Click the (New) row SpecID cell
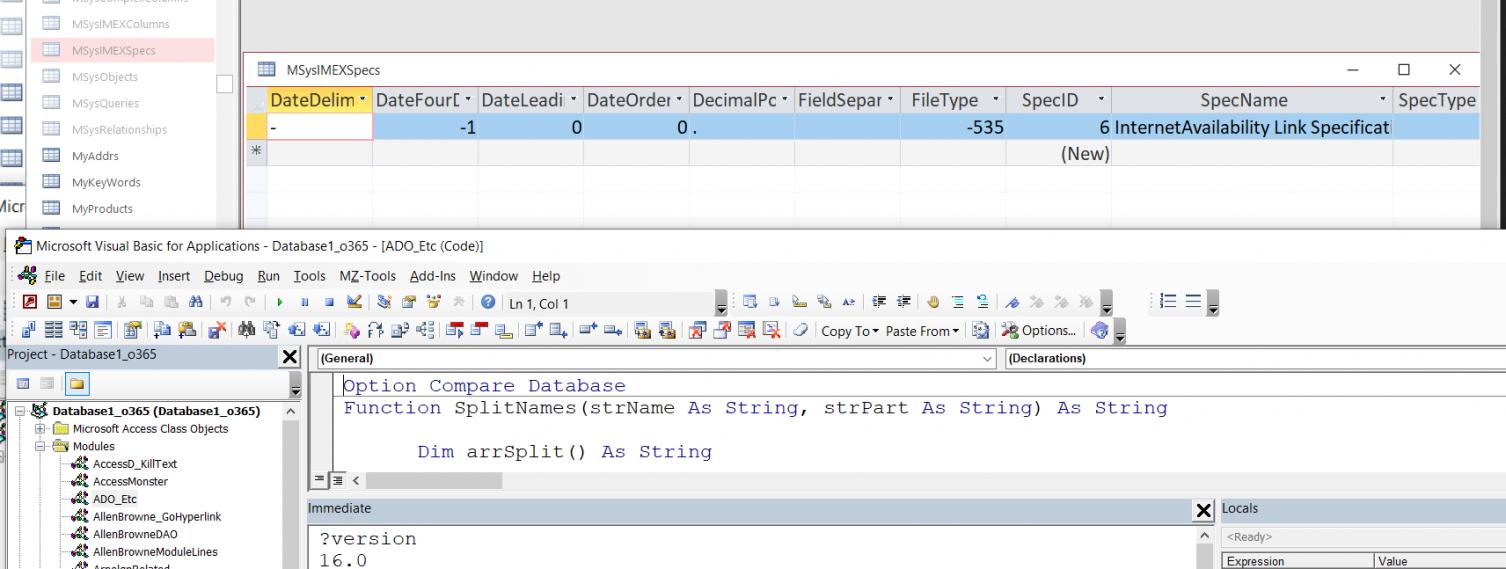 tap(1058, 154)
